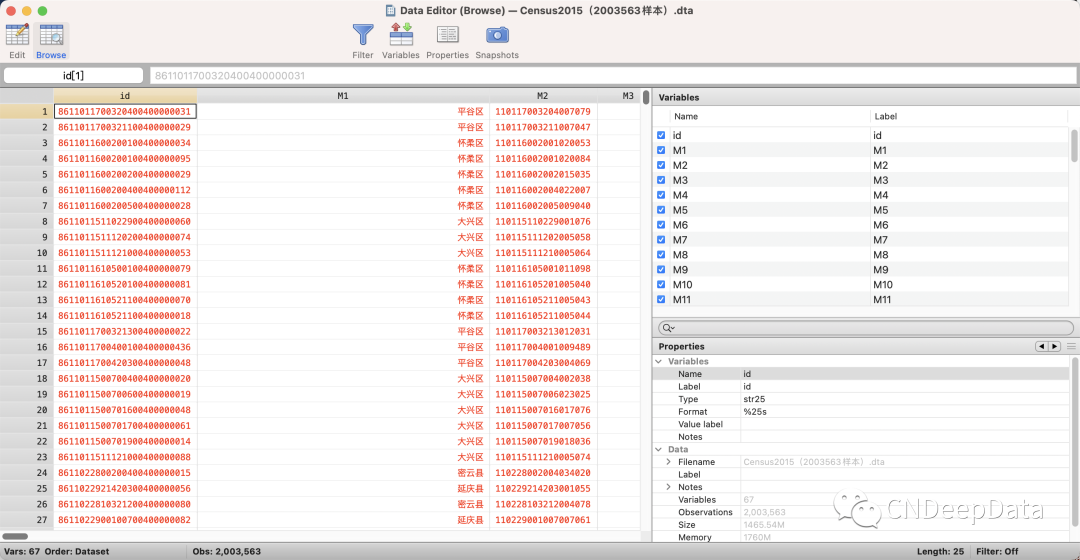The image size is (1080, 560).
Task: Select id cell 86110229001007004000000082
Action: [x=125, y=519]
